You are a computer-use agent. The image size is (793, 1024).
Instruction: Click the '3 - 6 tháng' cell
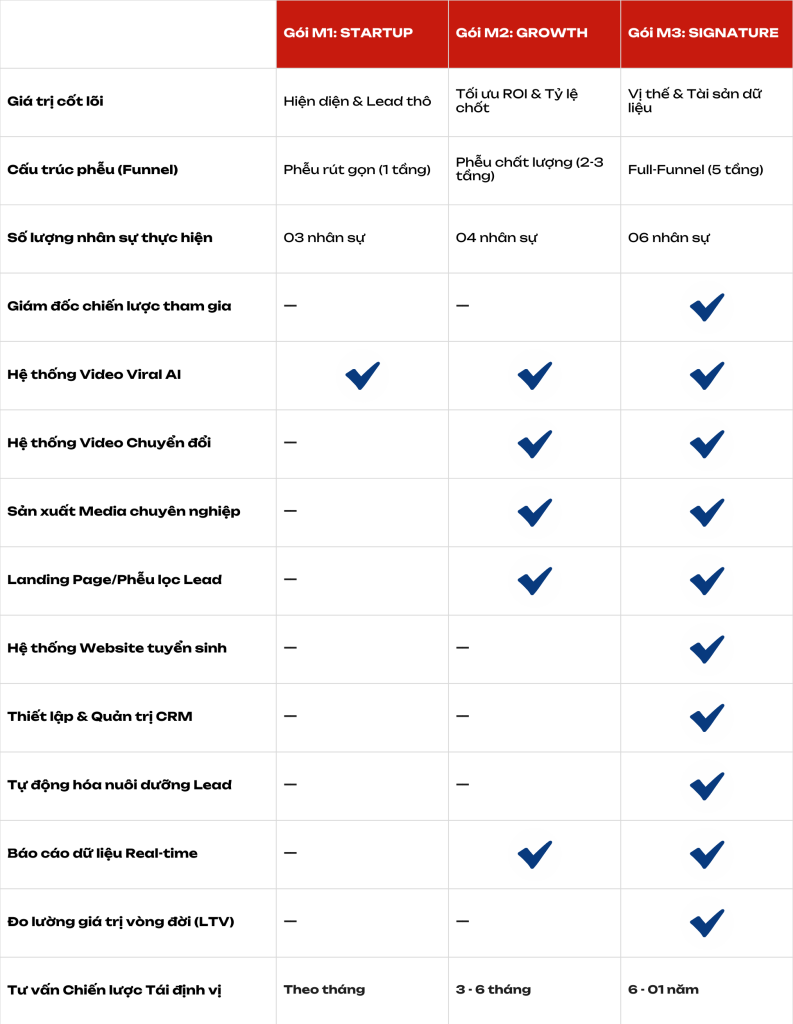coord(493,990)
